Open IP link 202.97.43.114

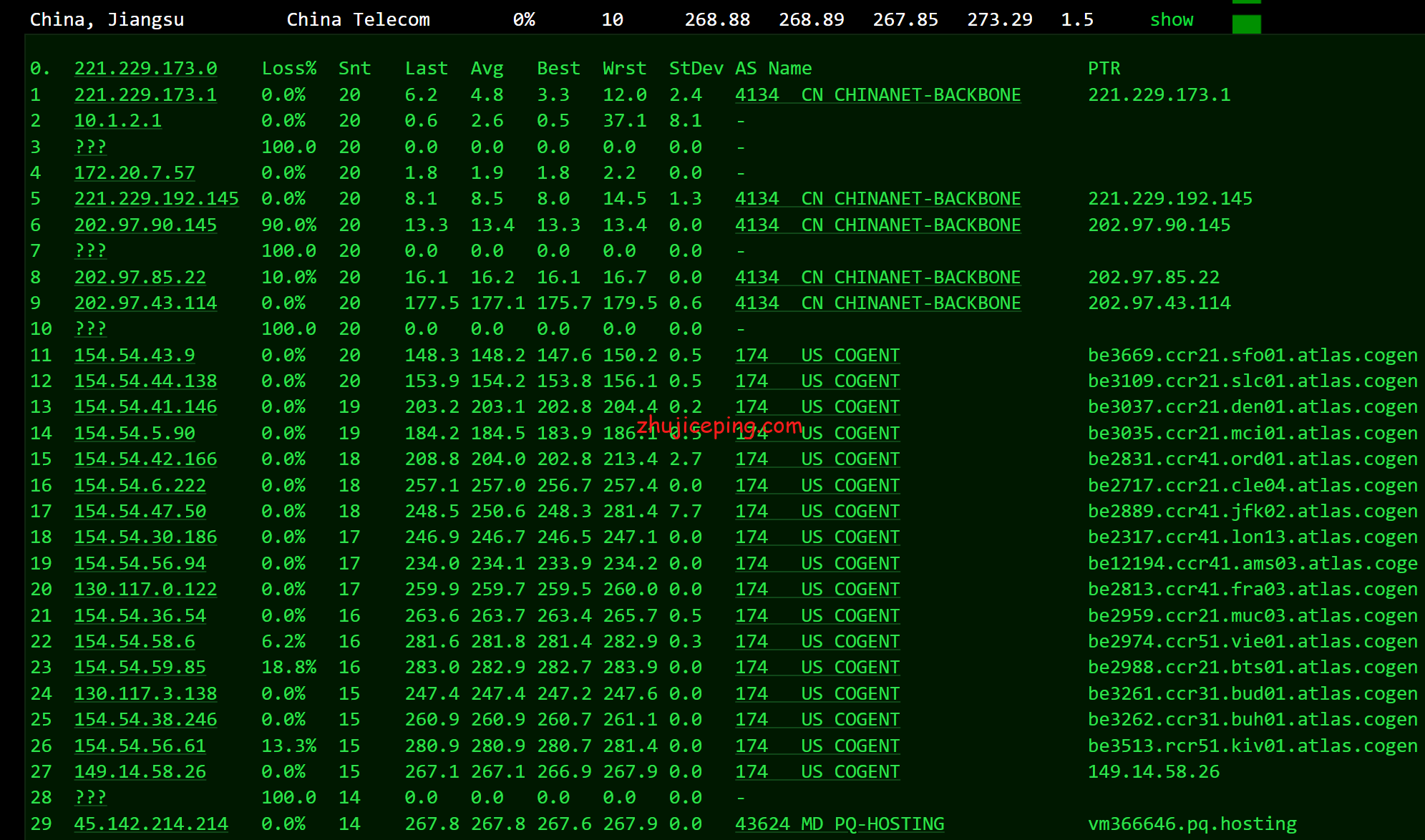pos(145,303)
